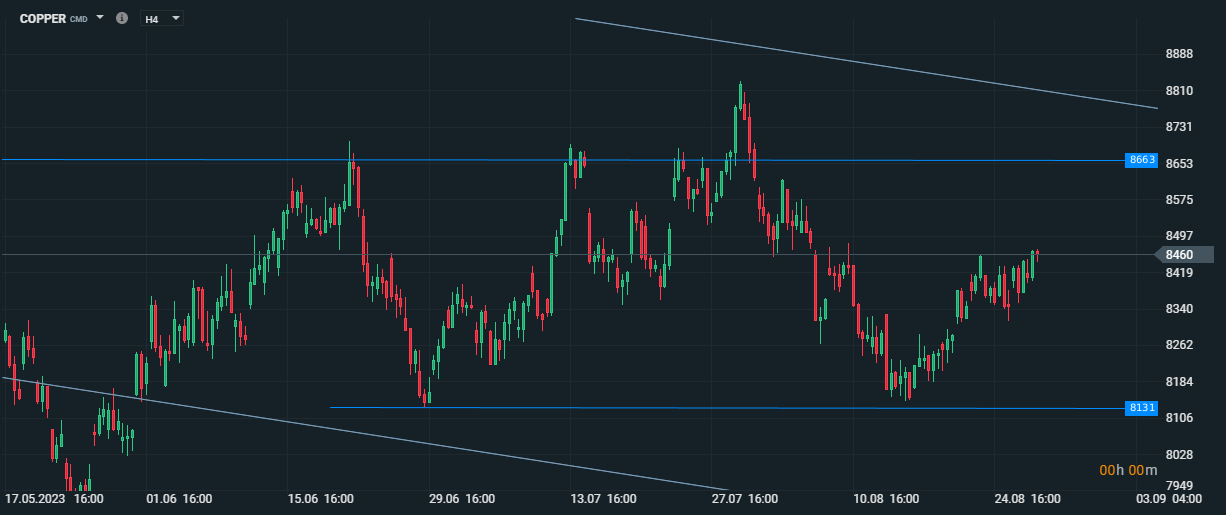Click the 8575 price axis value
This screenshot has height=515, width=1226.
(x=1180, y=200)
